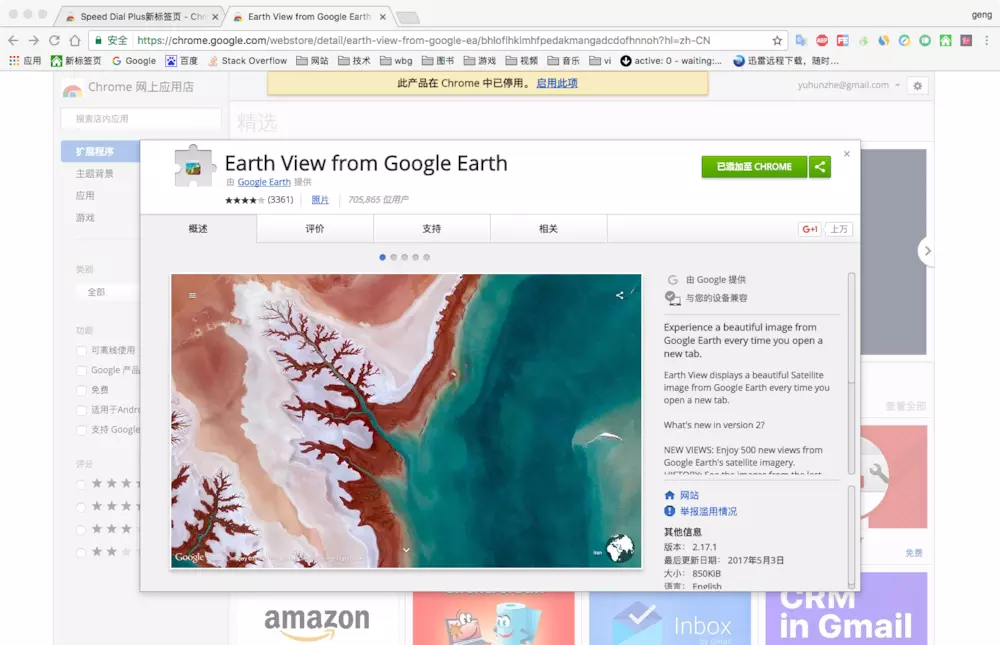
Task: Bookmark this page with the star icon
Action: point(777,40)
